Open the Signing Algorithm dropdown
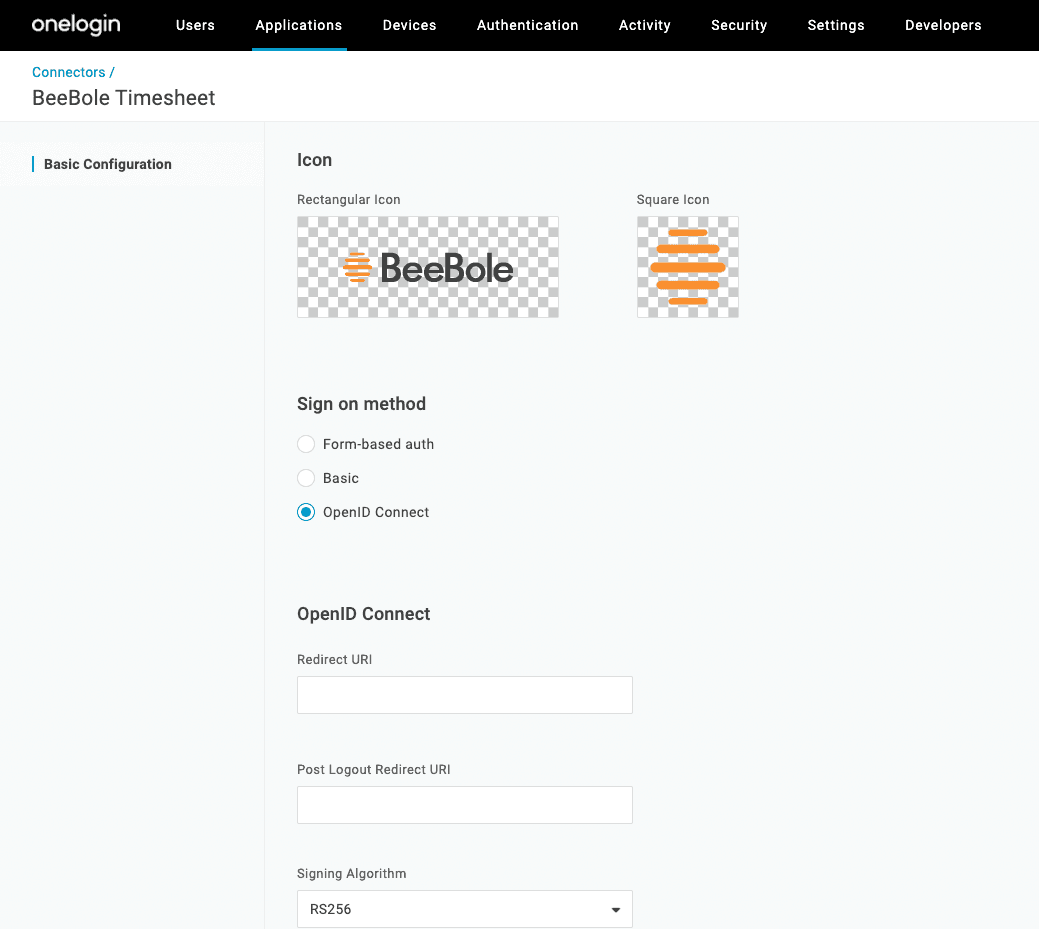Image resolution: width=1039 pixels, height=929 pixels. pos(464,909)
